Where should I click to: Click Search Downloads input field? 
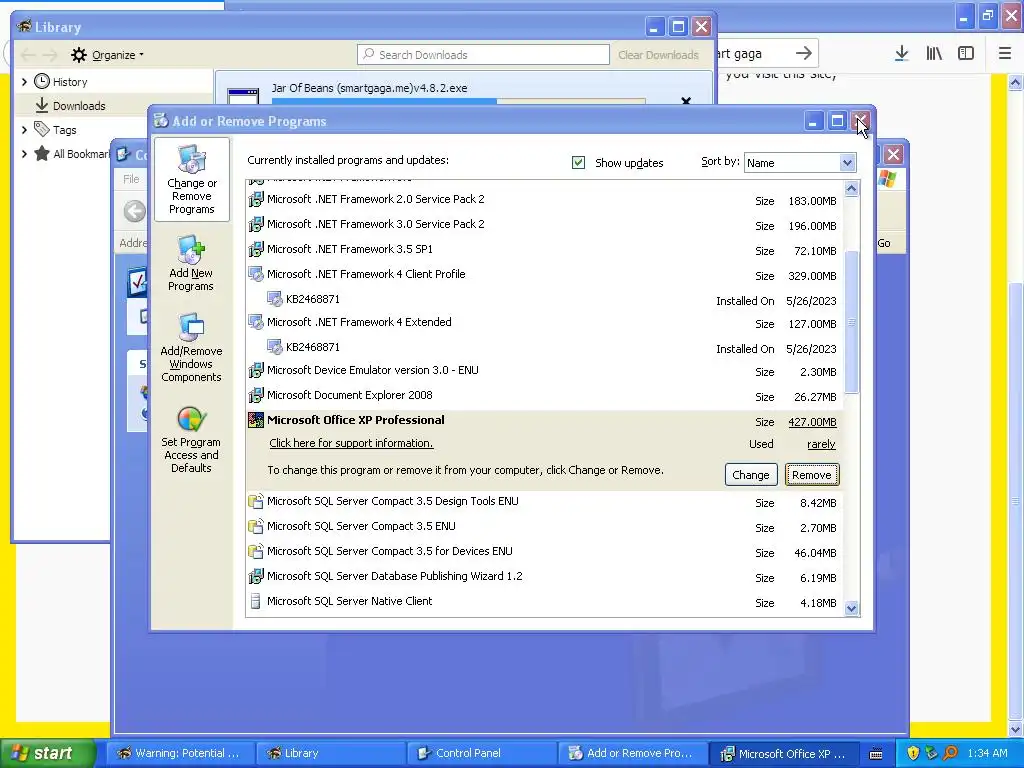pos(483,55)
